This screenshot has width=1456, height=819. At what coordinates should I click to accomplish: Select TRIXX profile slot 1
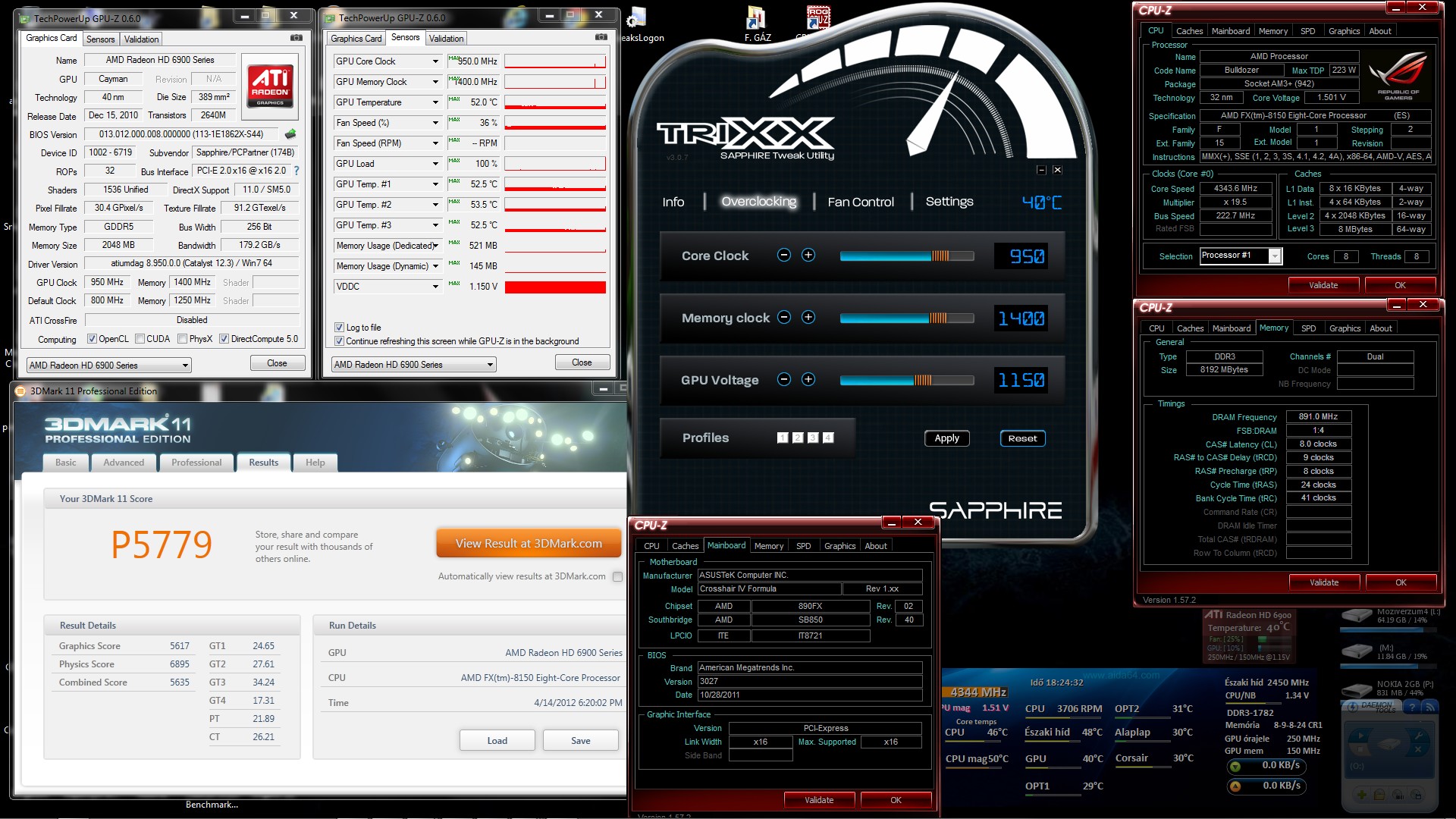click(x=783, y=438)
